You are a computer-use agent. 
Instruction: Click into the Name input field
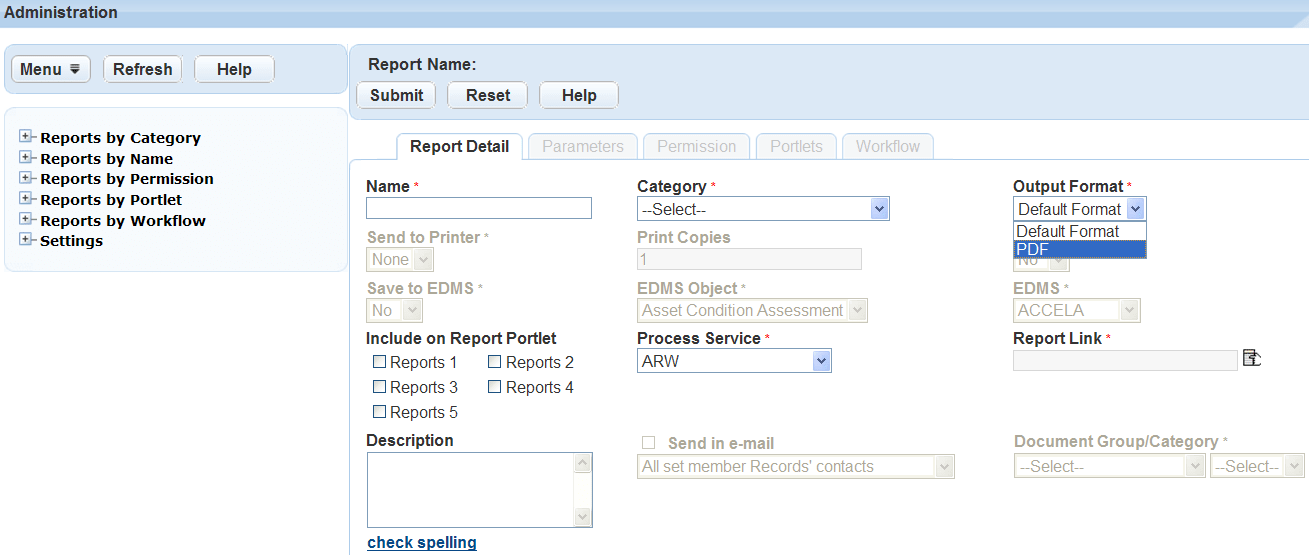478,208
